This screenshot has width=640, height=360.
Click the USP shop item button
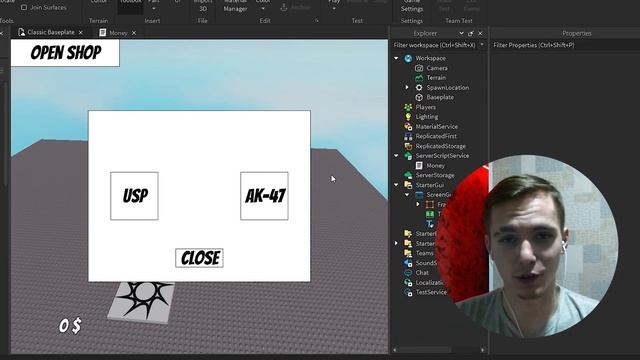(134, 196)
